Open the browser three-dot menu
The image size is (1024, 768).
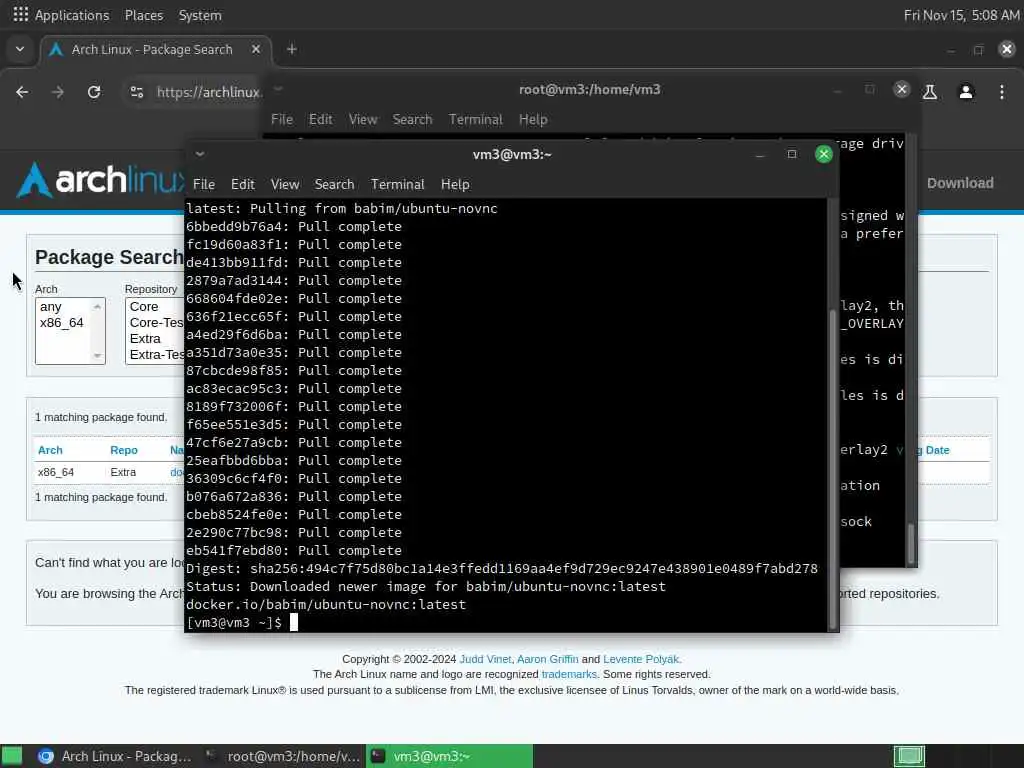[1002, 92]
